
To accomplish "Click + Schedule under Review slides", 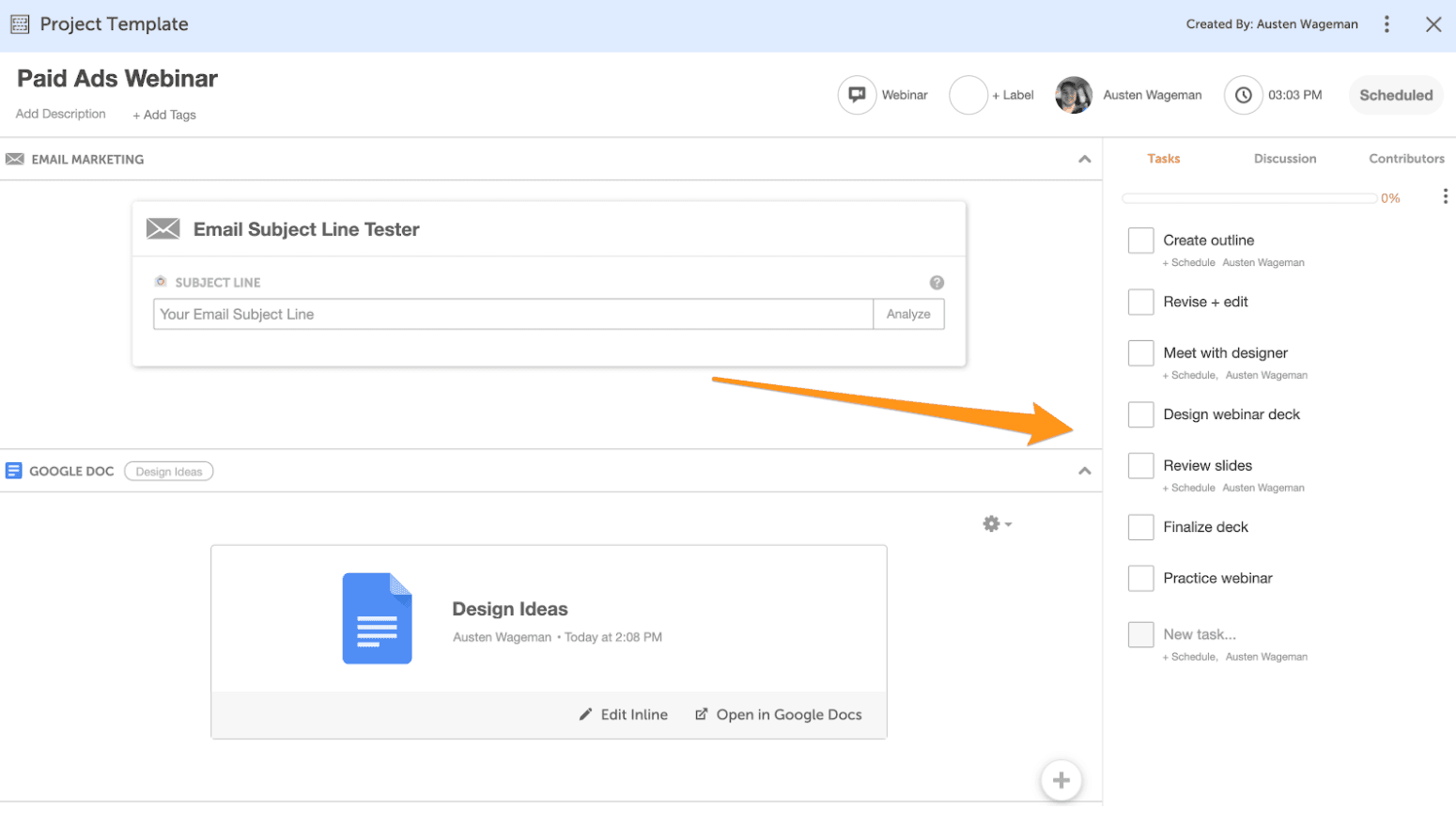I will (1189, 489).
